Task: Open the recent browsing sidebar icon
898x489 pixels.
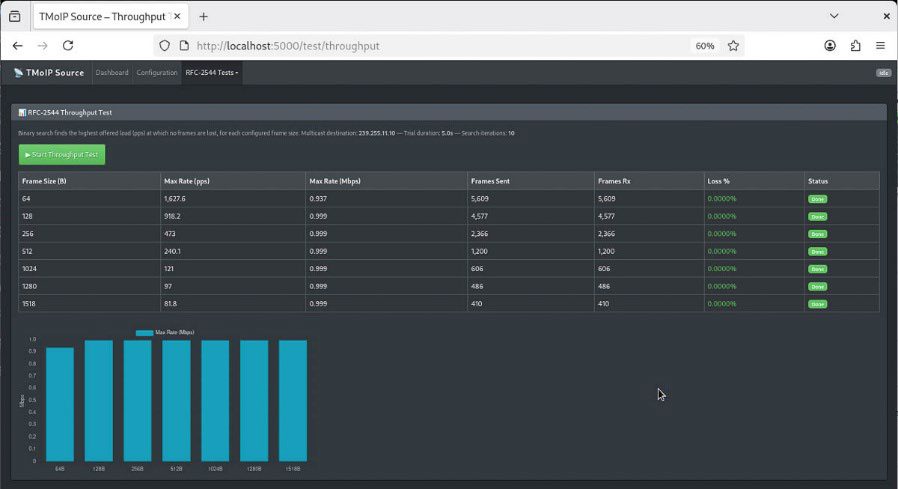Action: pos(15,17)
